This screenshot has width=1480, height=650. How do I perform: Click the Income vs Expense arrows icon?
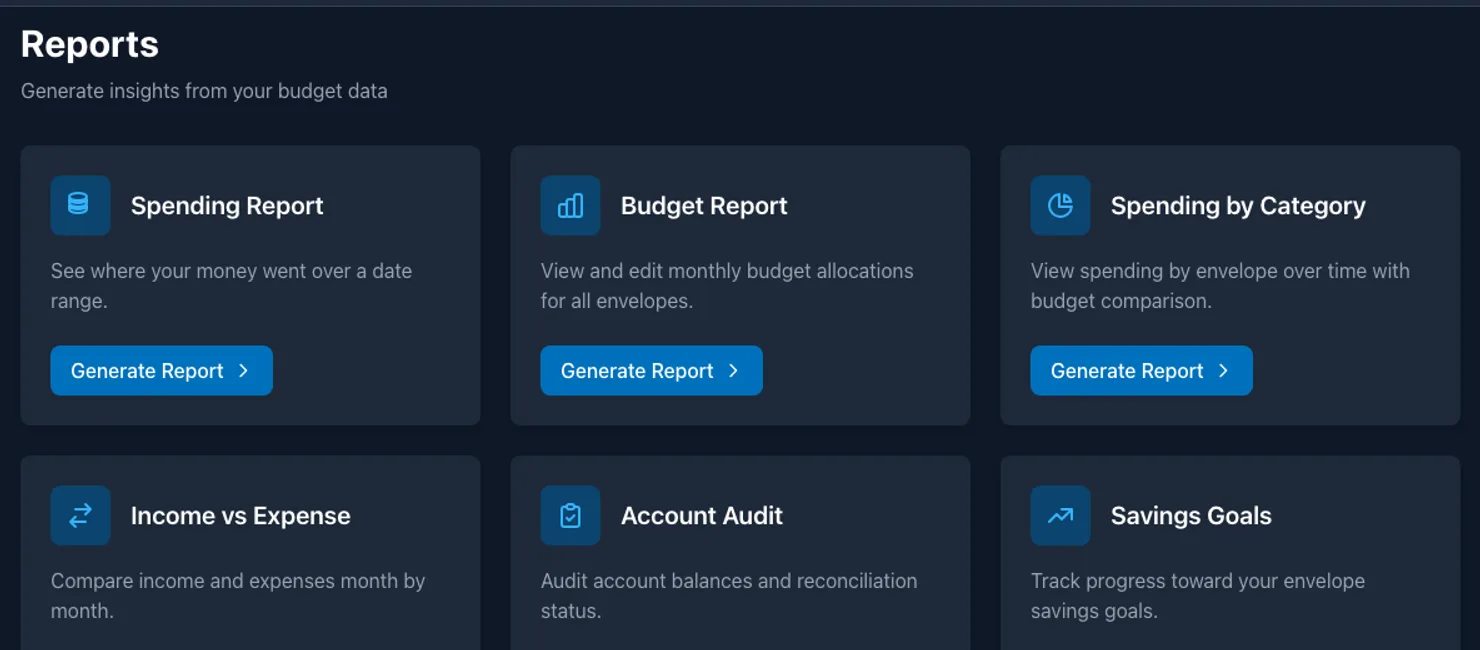pos(80,515)
